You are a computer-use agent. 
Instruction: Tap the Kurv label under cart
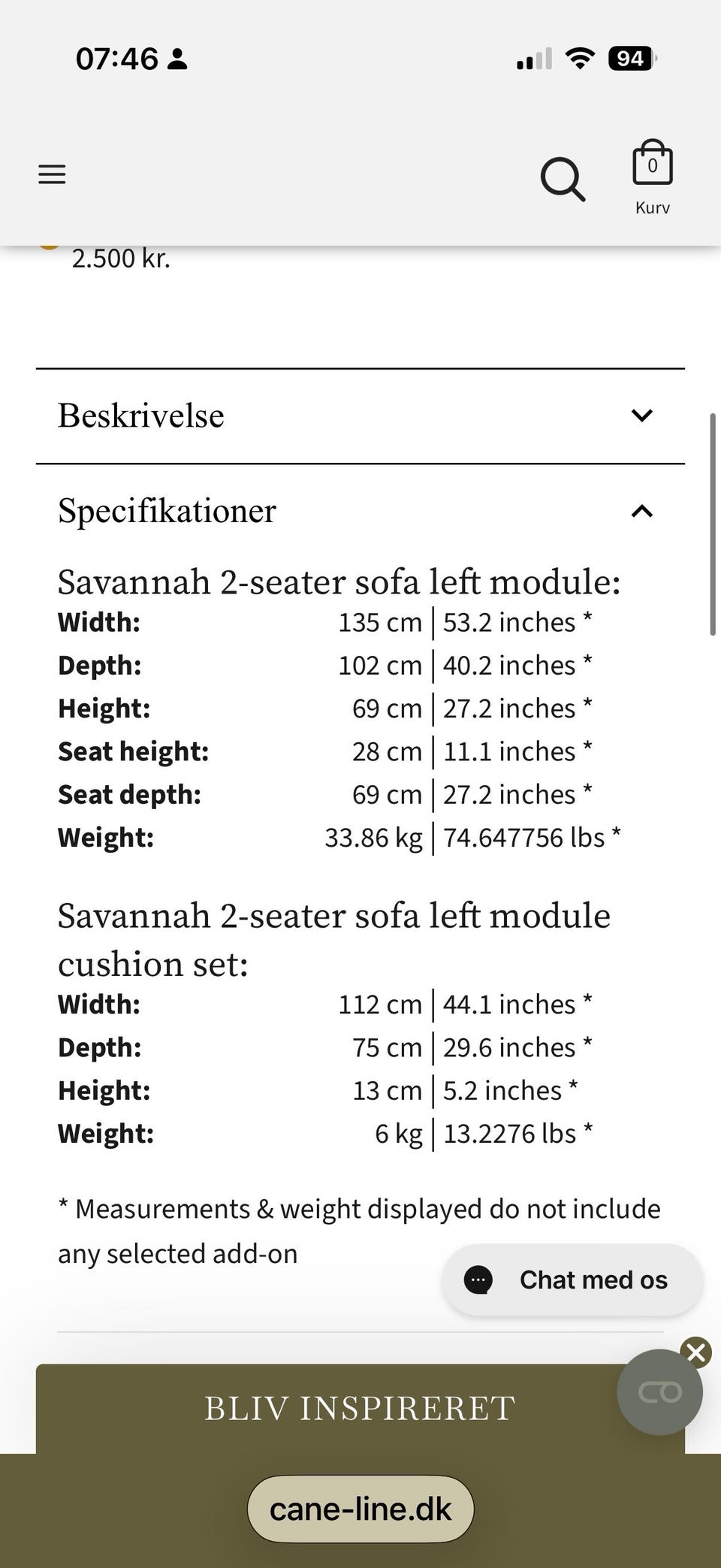(652, 207)
